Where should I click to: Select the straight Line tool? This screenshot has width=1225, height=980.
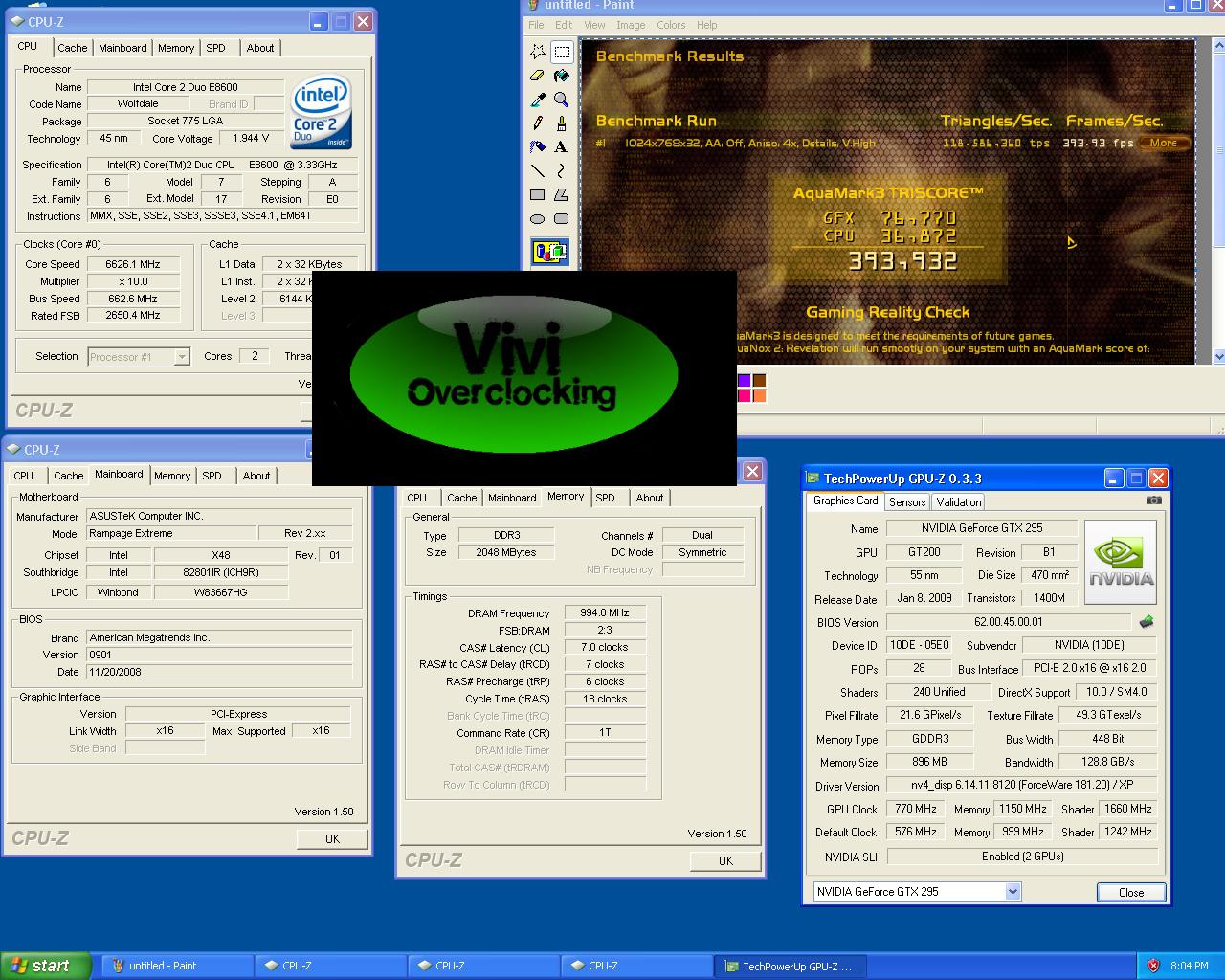538,171
